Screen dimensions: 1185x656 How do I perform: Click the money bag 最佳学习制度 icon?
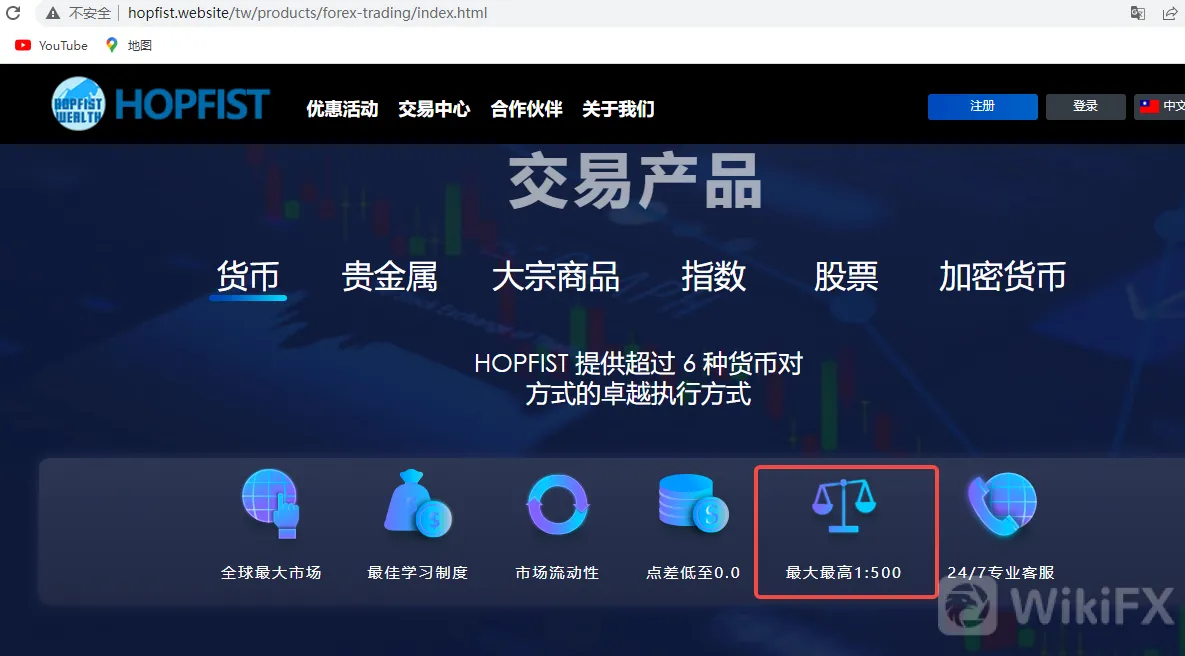417,503
